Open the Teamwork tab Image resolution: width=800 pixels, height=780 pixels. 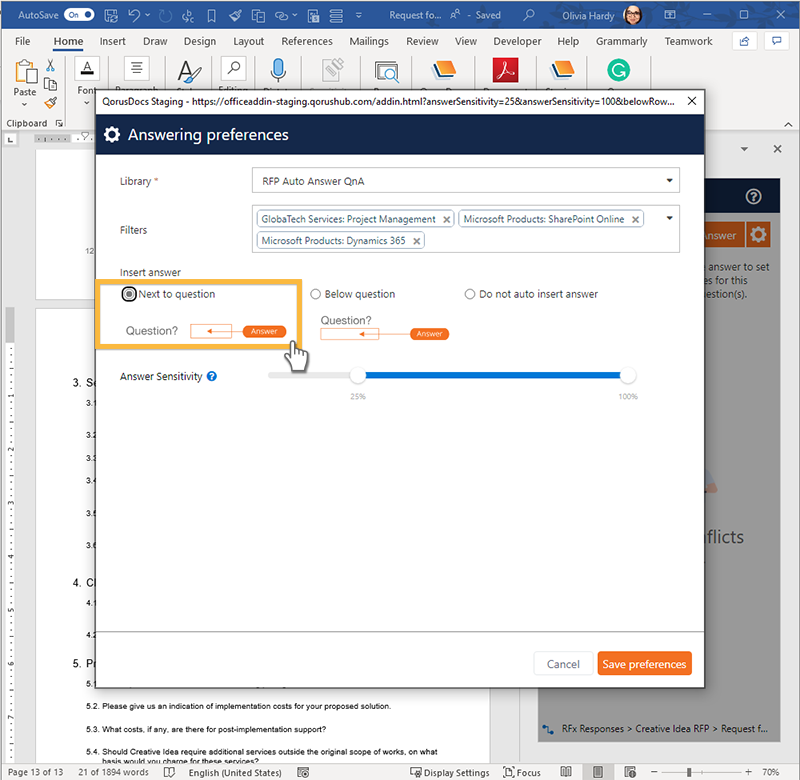688,41
